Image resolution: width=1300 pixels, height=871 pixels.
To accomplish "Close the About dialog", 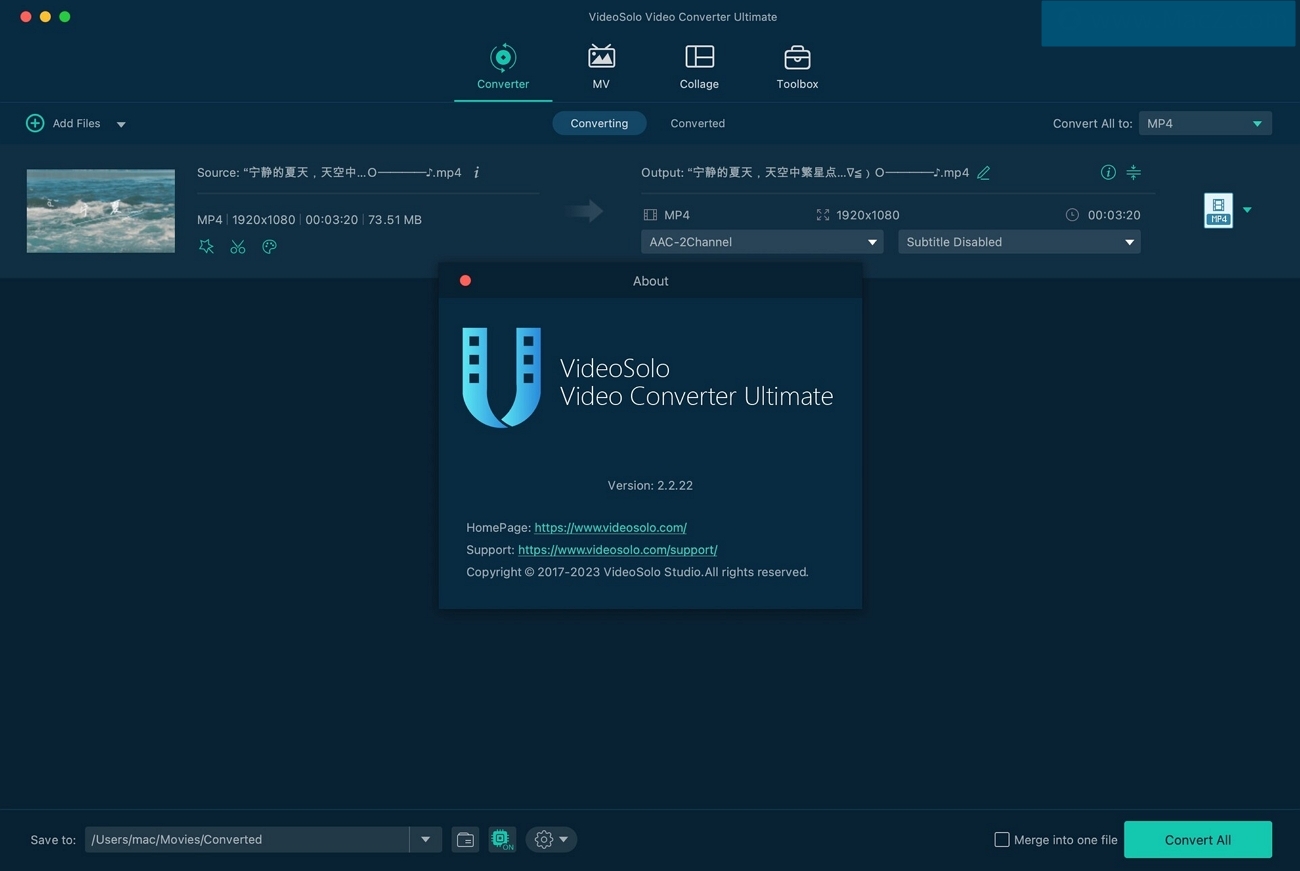I will pyautogui.click(x=465, y=281).
